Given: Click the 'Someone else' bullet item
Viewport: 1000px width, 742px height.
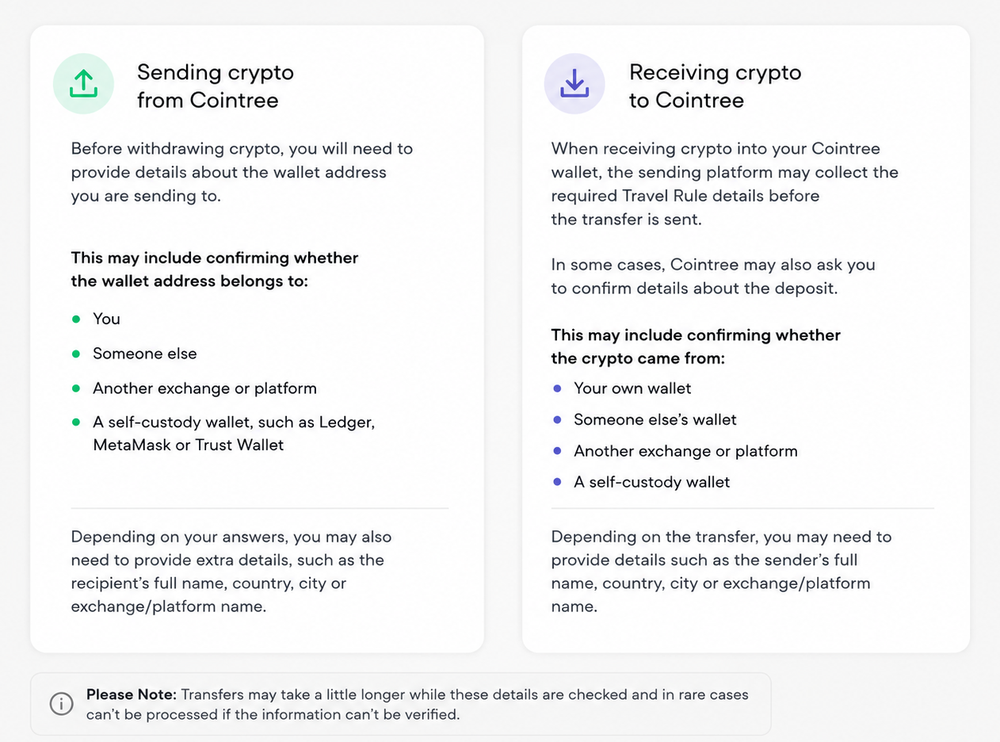Looking at the screenshot, I should pyautogui.click(x=145, y=353).
